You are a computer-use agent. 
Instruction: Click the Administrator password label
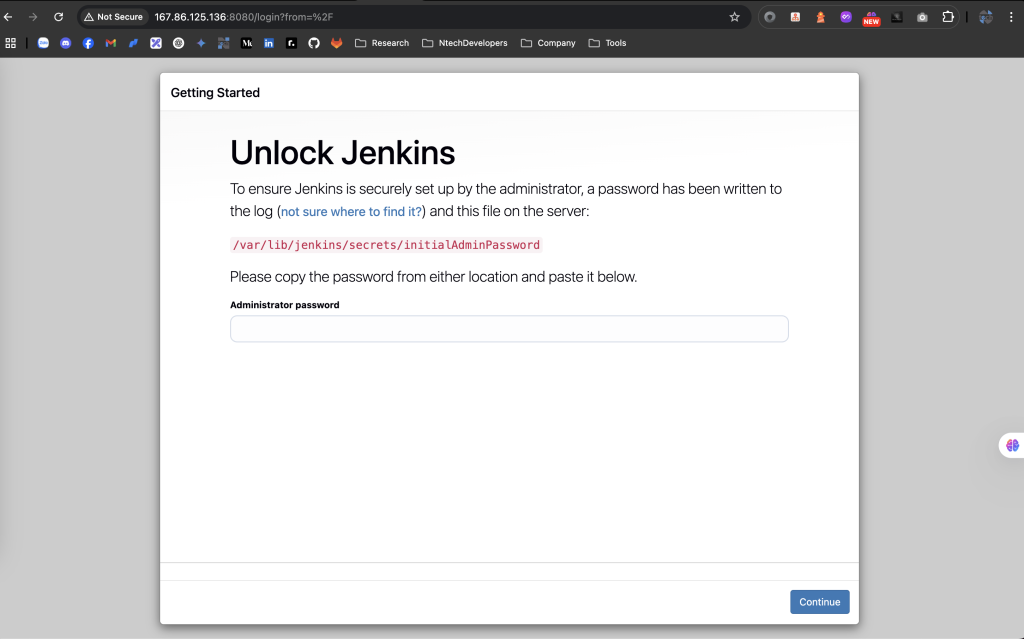[x=285, y=305]
